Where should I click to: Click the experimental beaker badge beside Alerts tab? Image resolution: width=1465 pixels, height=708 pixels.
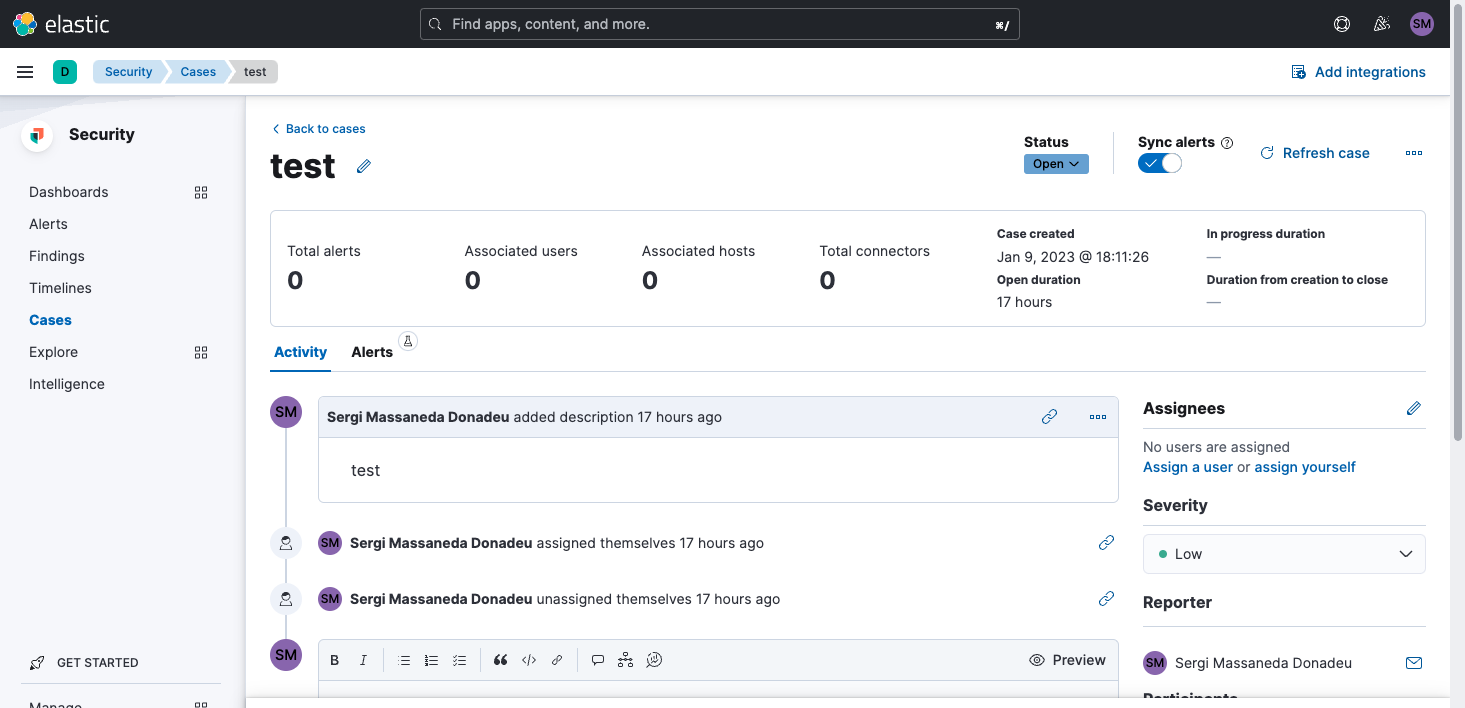(x=407, y=341)
